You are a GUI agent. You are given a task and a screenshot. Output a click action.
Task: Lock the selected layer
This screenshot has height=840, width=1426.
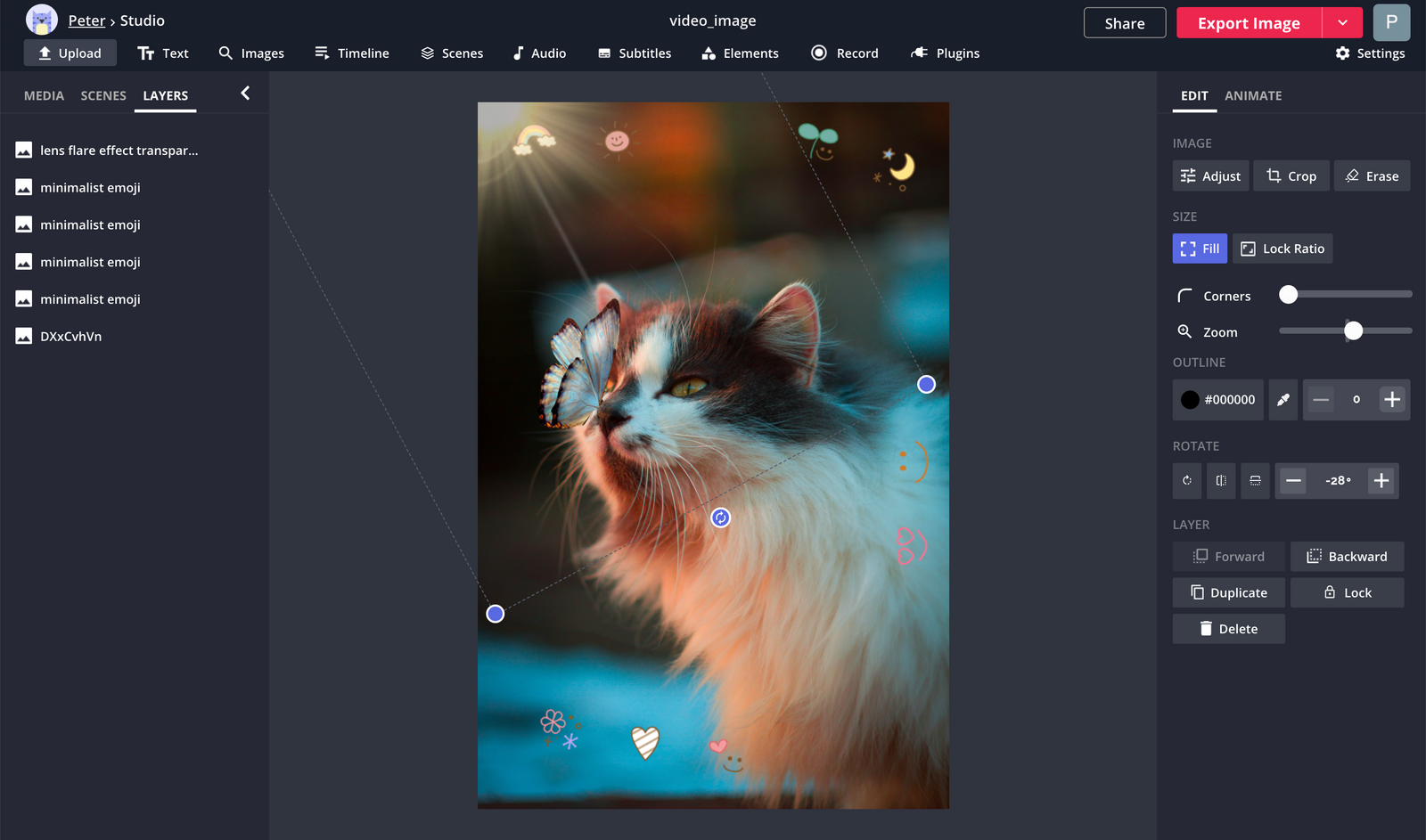click(1347, 592)
